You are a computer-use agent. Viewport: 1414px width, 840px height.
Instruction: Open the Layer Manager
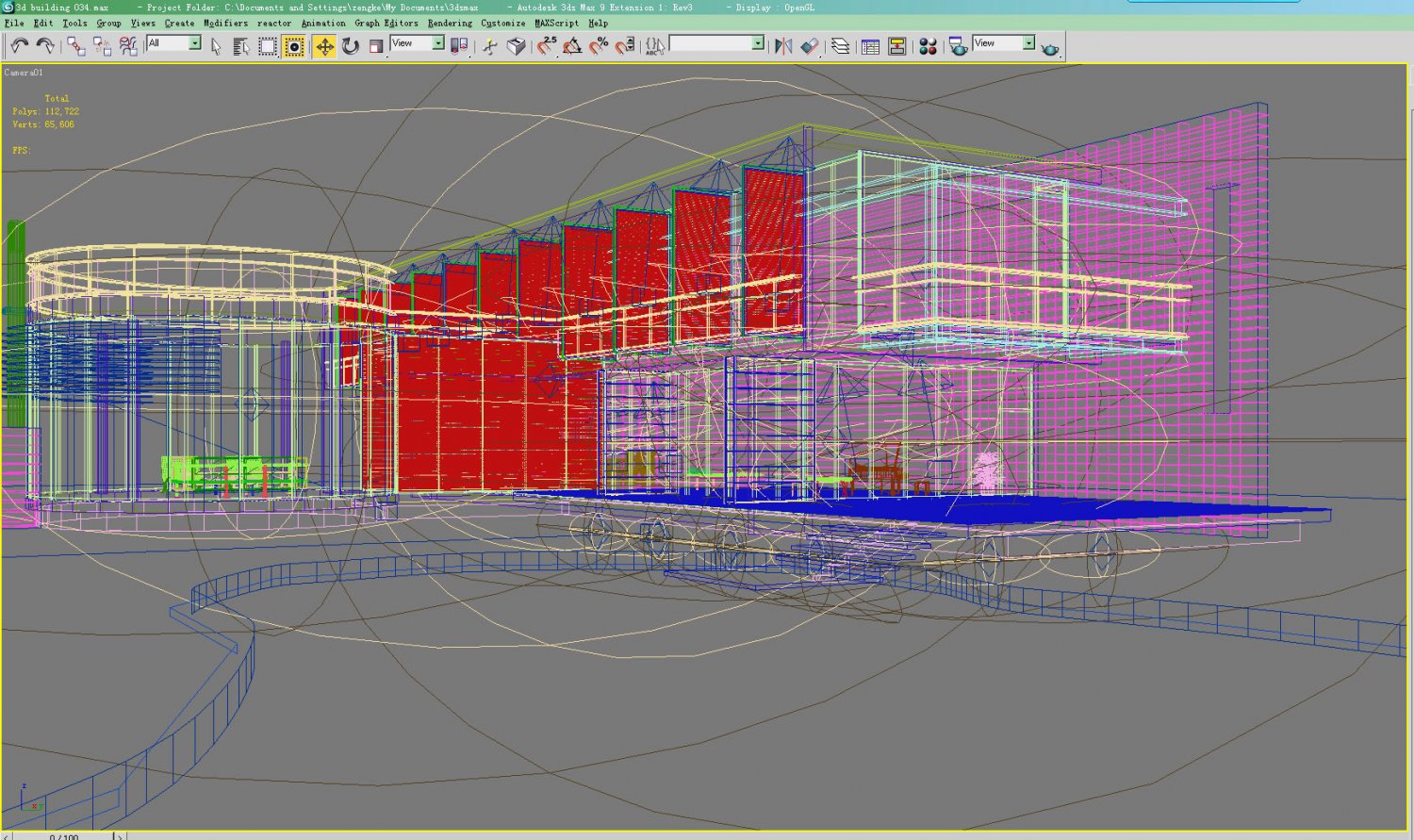tap(840, 44)
